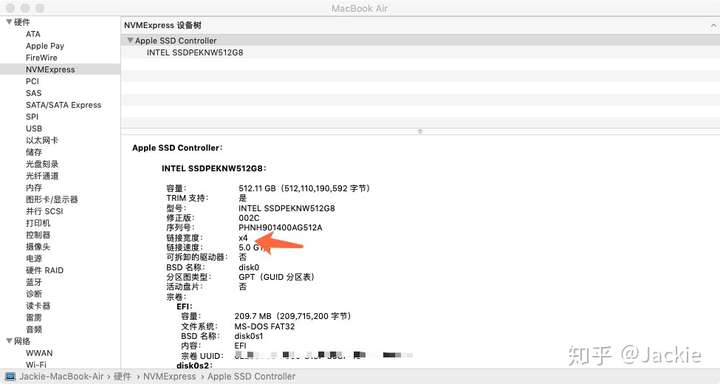The height and width of the screenshot is (384, 720).
Task: Click the computer icon in the path bar
Action: pos(10,376)
